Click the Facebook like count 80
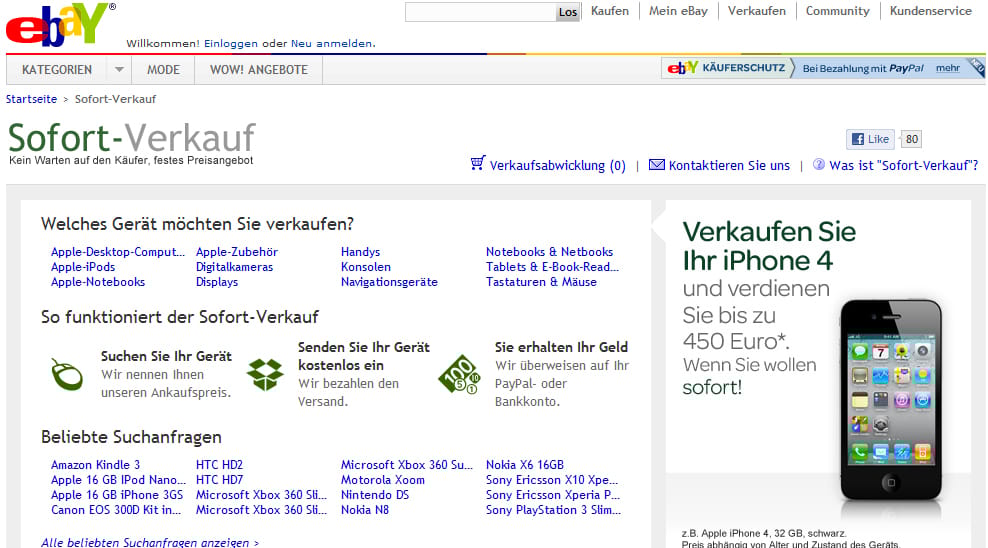Viewport: 988px width, 548px height. pyautogui.click(x=911, y=139)
